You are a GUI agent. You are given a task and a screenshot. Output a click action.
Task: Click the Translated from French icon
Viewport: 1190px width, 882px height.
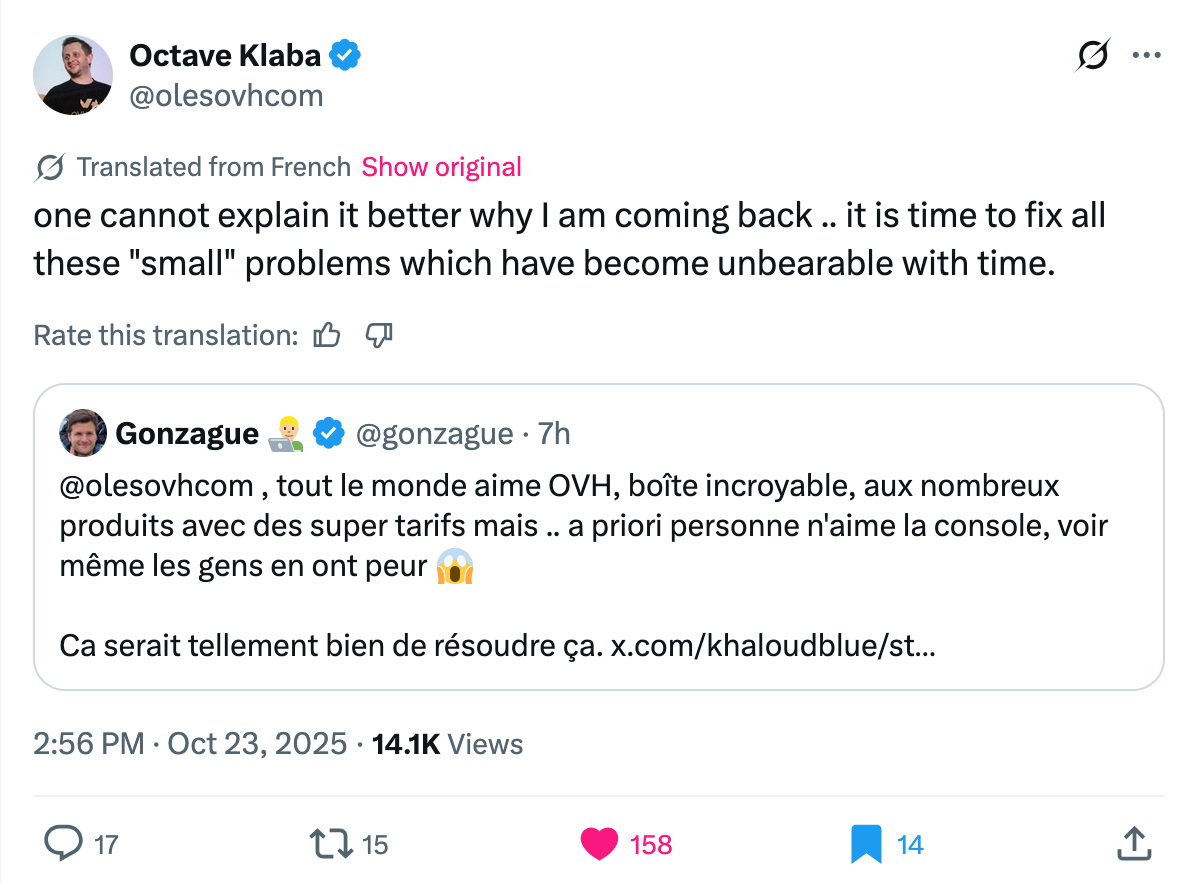point(50,167)
